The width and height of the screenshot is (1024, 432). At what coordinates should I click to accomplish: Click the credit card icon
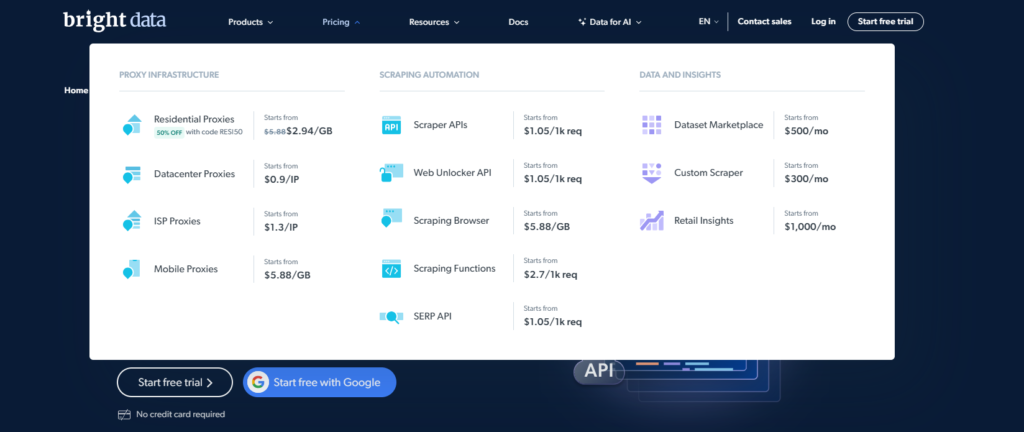[x=124, y=414]
